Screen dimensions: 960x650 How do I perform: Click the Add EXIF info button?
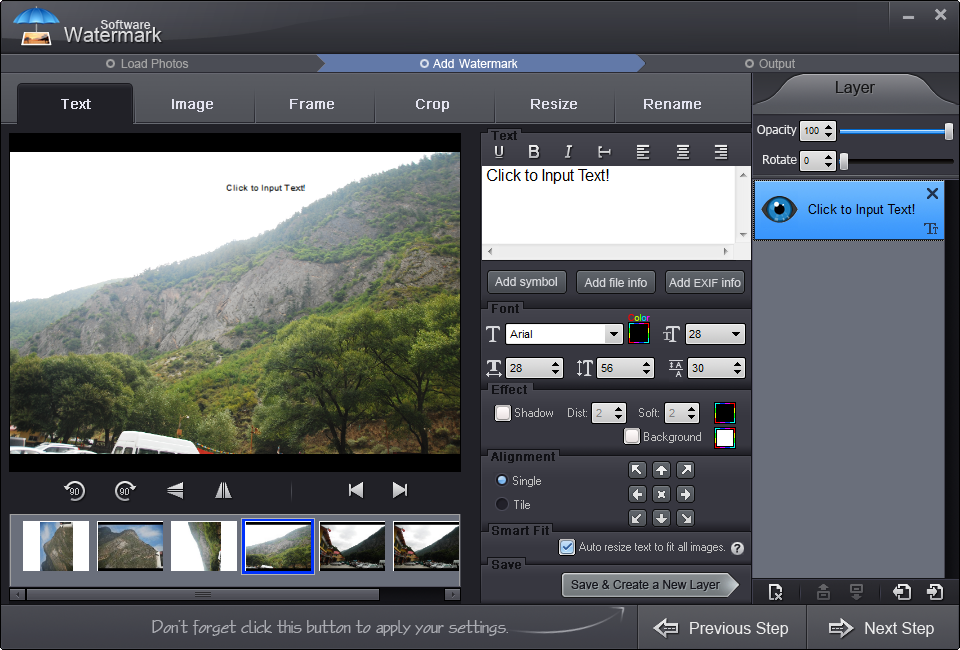tap(705, 283)
